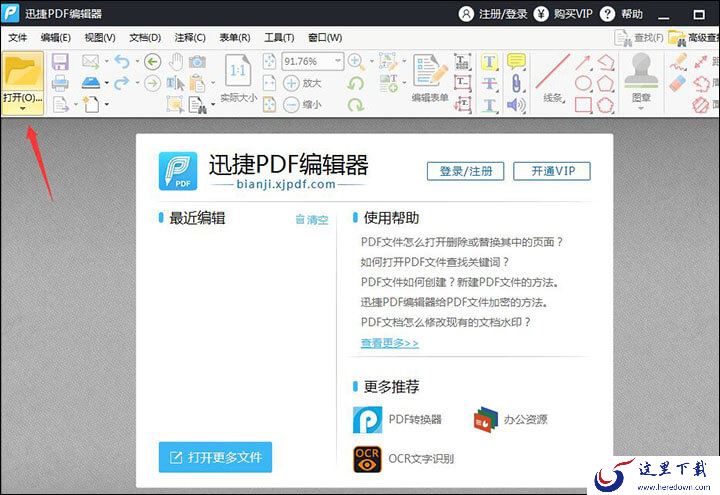The width and height of the screenshot is (720, 495).
Task: Click the 打开更多文件 button
Action: tap(215, 457)
